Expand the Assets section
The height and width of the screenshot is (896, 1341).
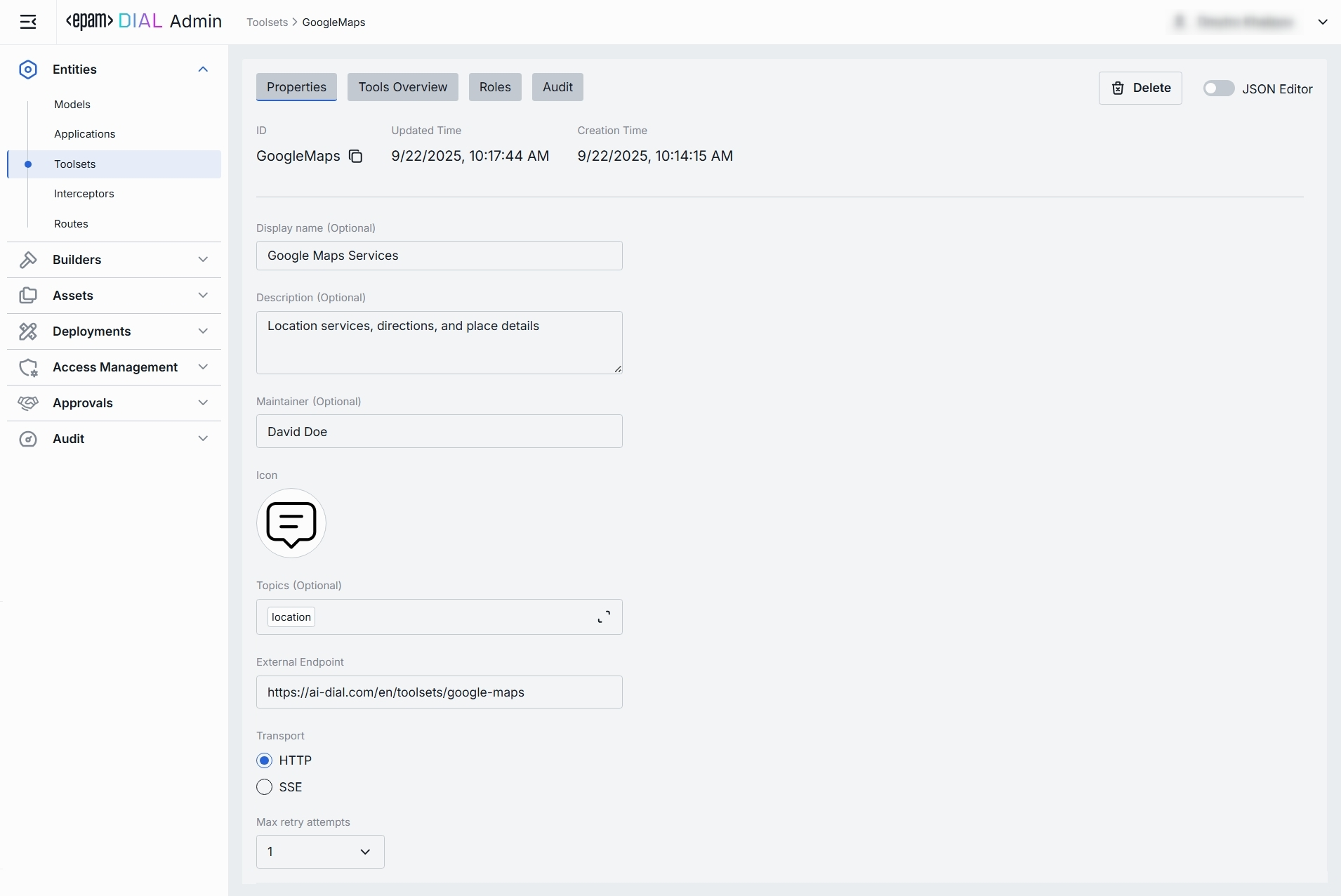pyautogui.click(x=203, y=296)
